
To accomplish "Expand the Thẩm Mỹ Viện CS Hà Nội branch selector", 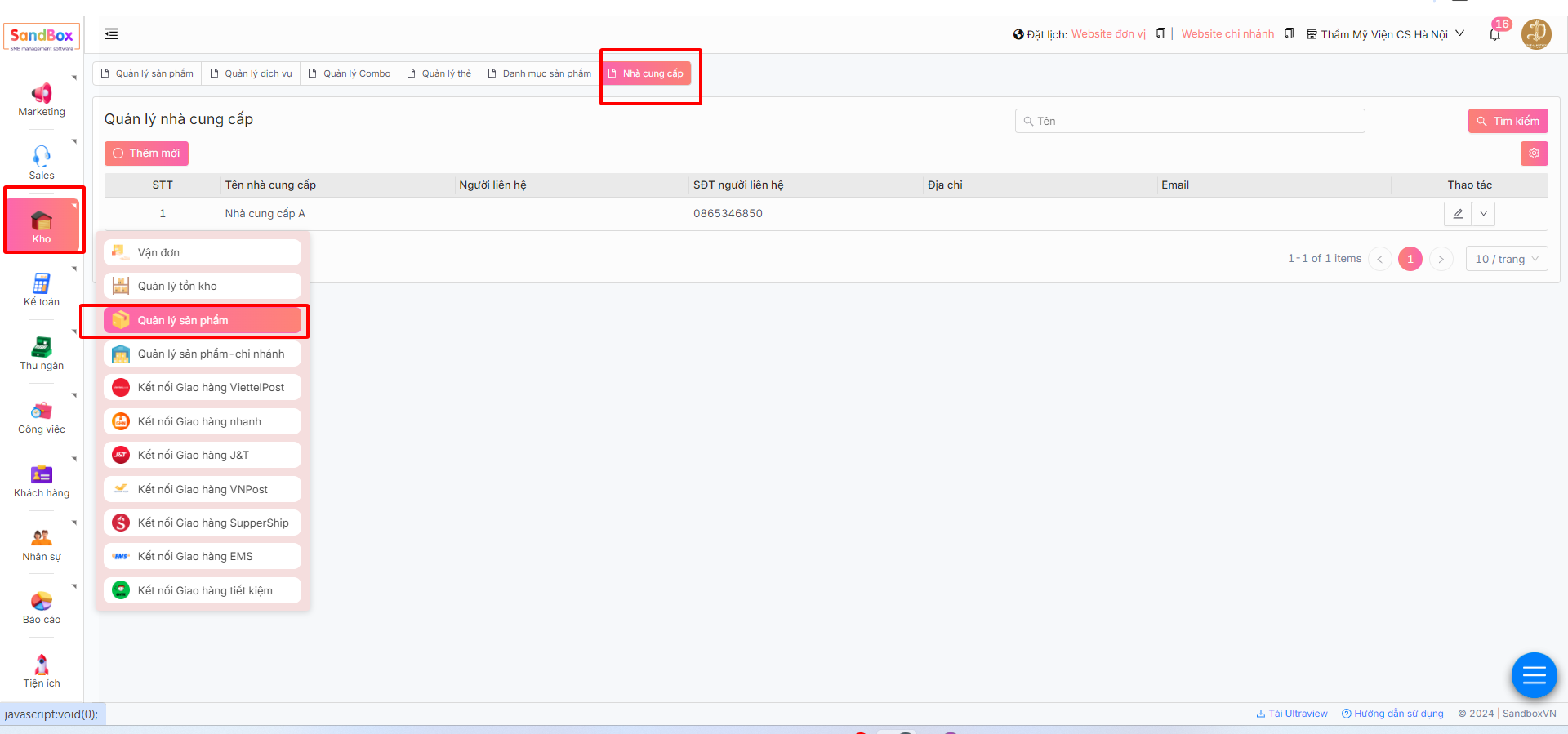I will tap(1385, 34).
